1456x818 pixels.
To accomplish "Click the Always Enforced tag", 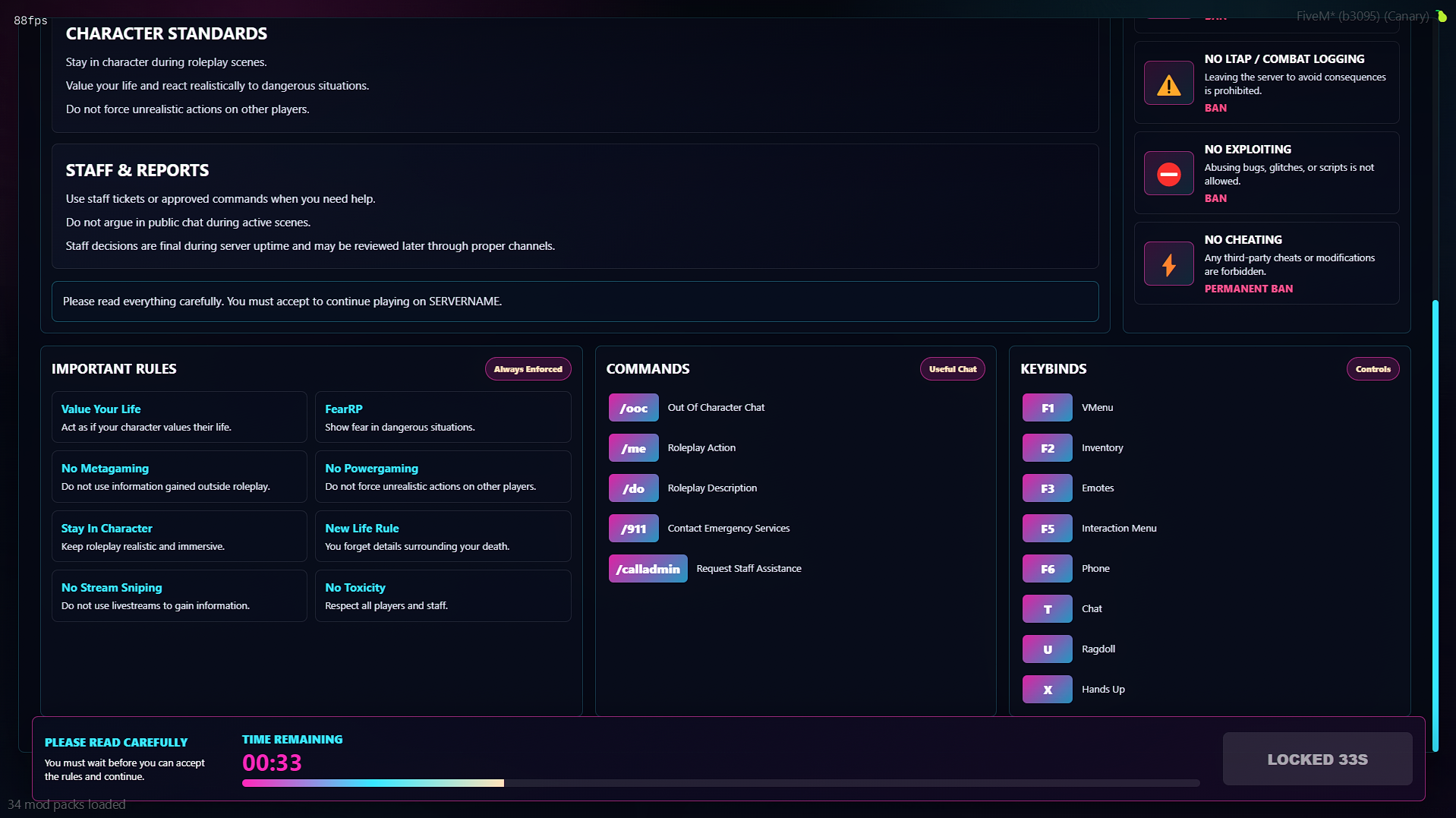I will 528,369.
